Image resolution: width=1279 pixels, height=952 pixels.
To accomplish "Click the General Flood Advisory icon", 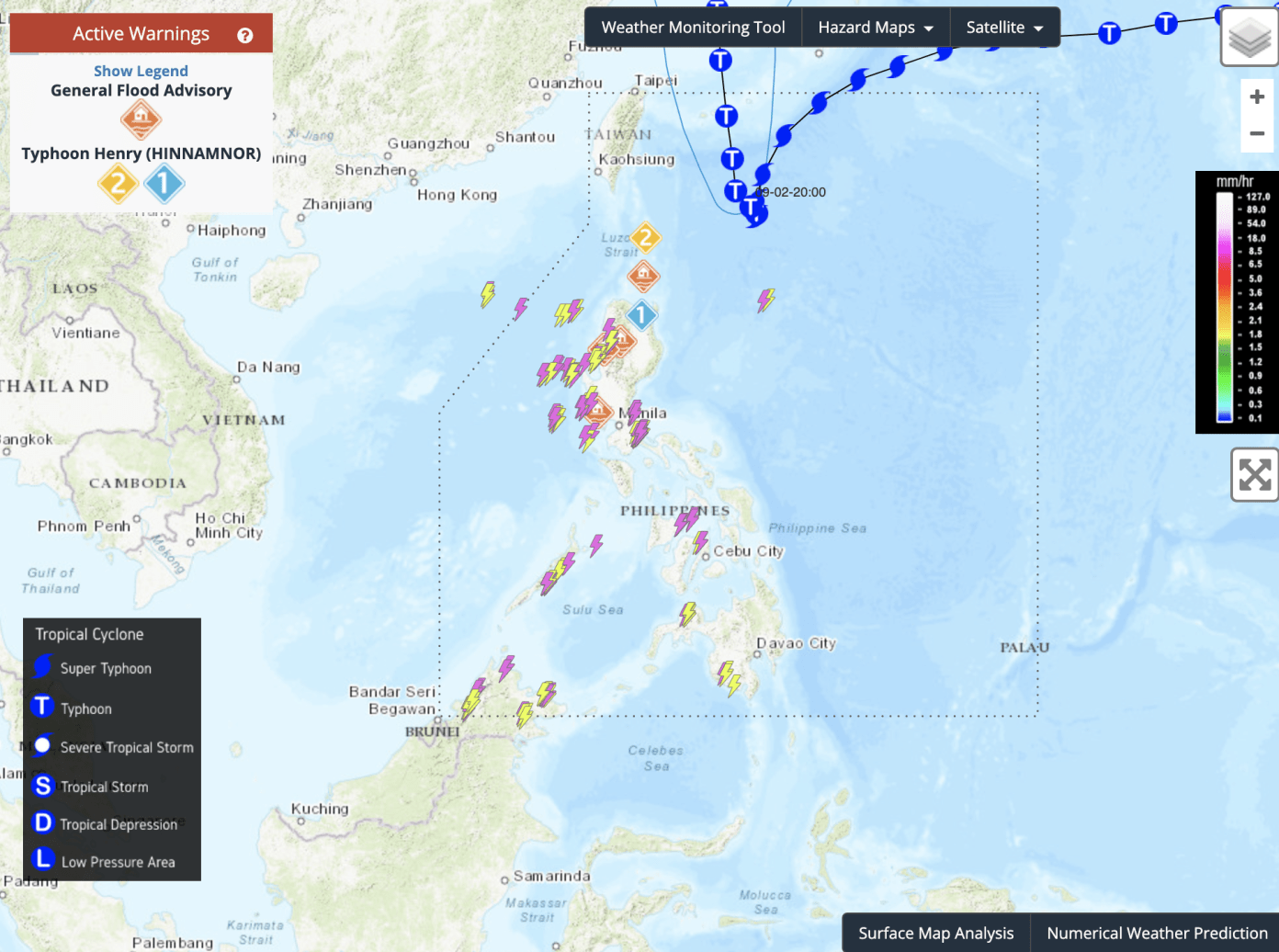I will [x=141, y=119].
